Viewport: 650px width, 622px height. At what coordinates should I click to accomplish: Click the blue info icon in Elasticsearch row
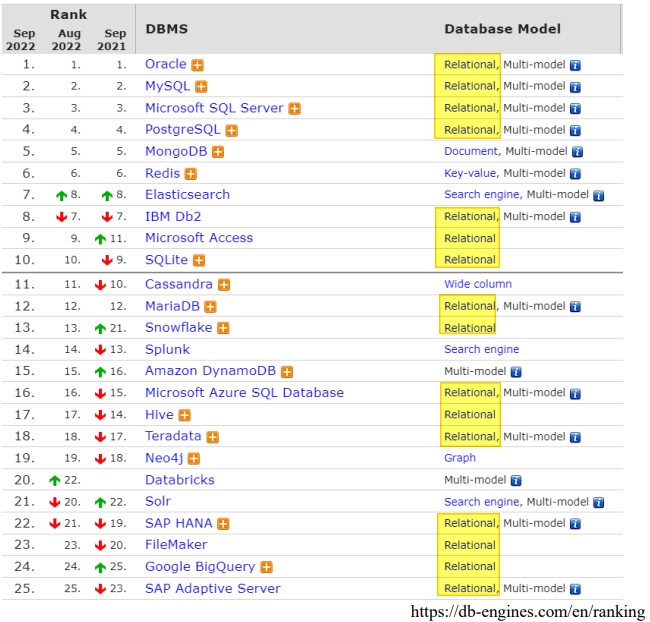pos(598,196)
